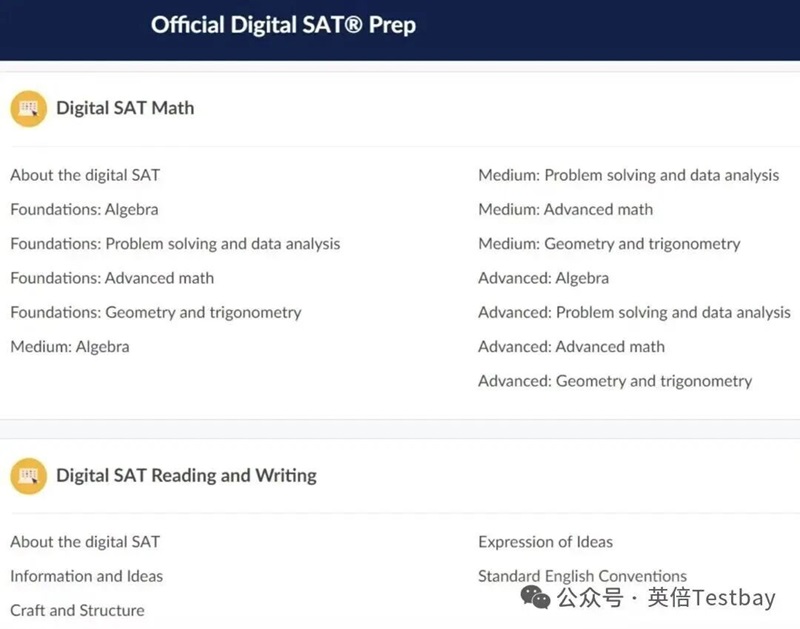
Task: Open About the digital SAT under Math
Action: 85,175
